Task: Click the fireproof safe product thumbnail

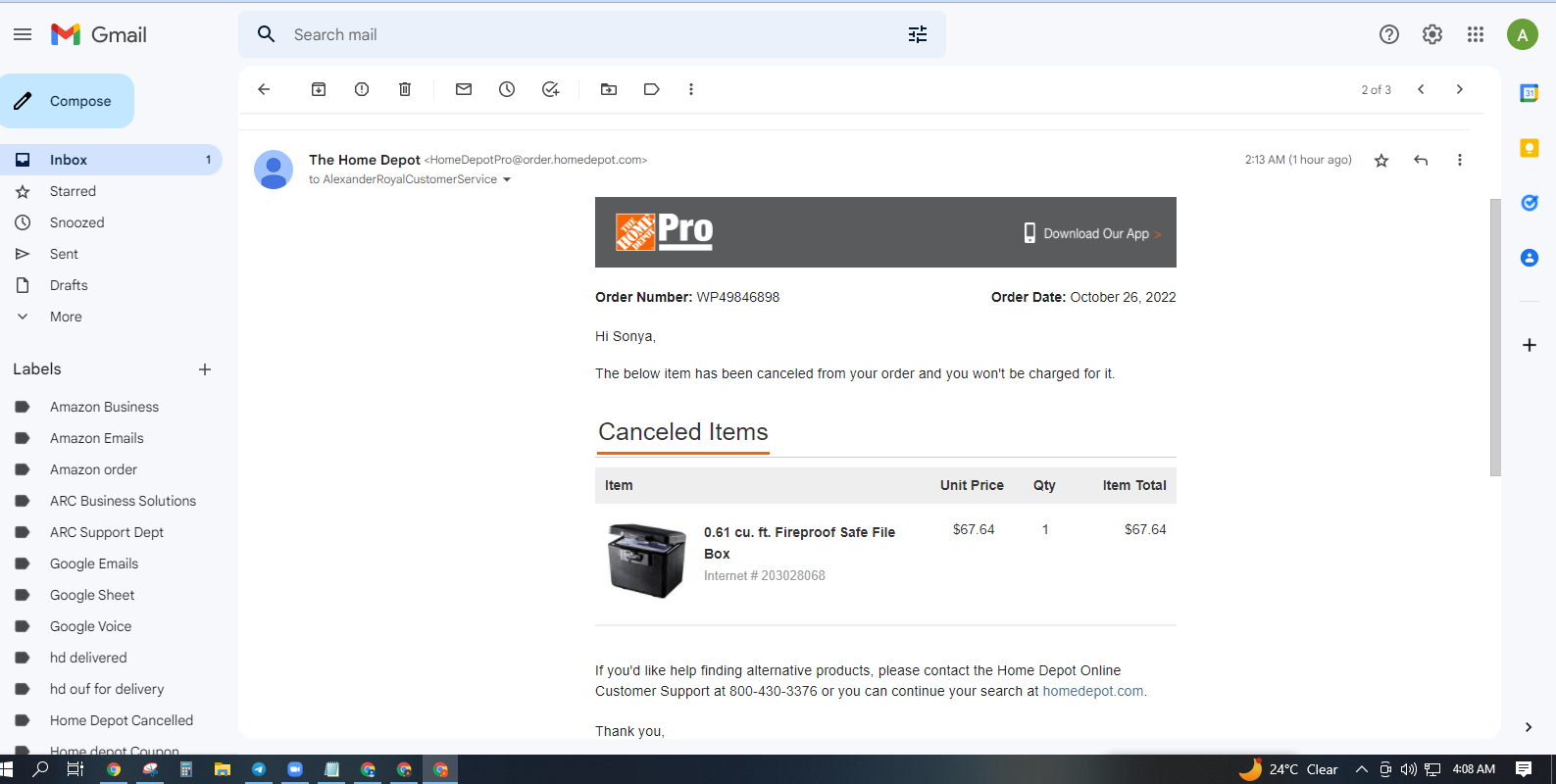Action: (x=646, y=561)
